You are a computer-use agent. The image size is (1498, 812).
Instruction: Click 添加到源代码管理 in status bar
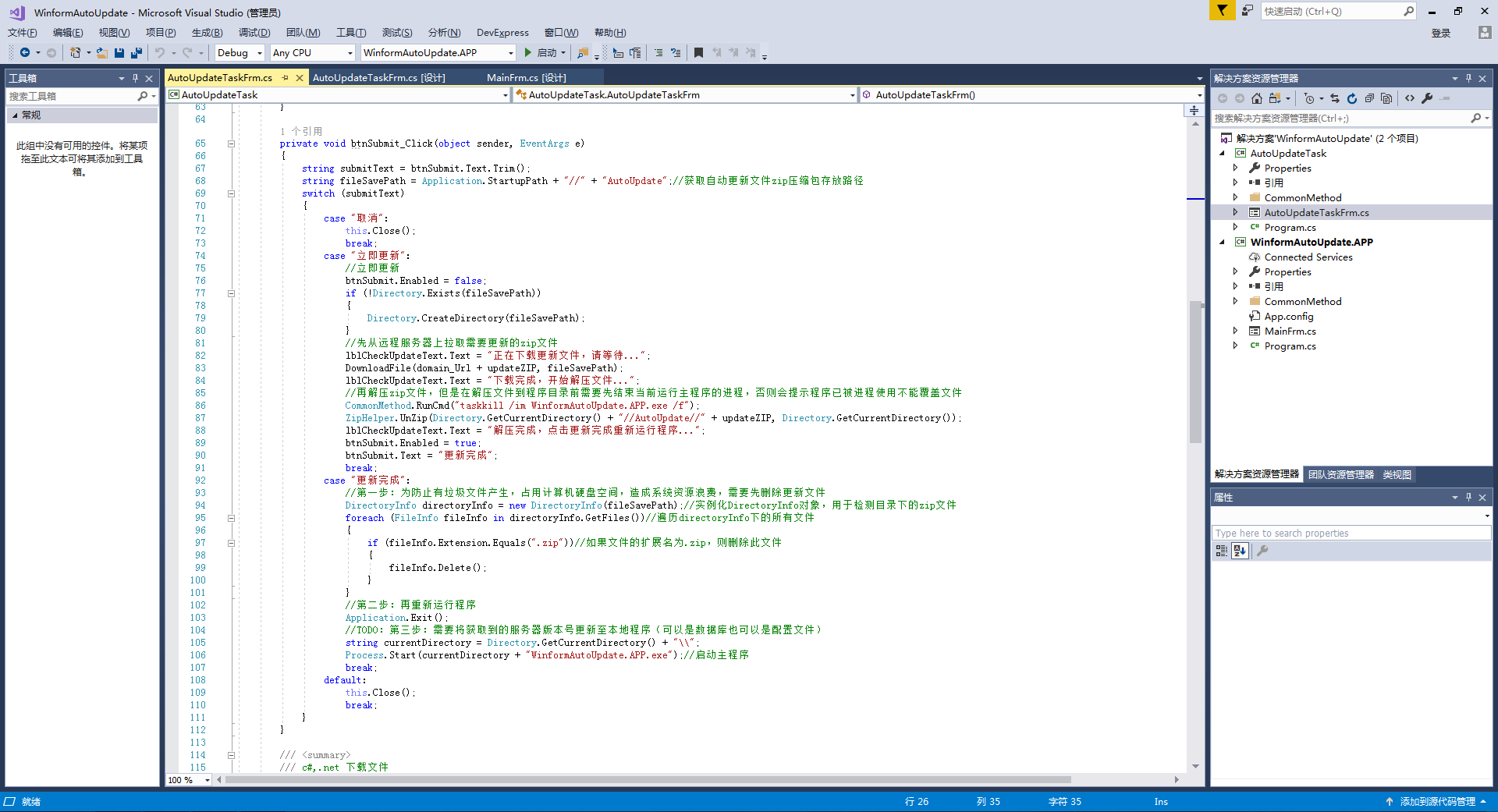pos(1437,802)
